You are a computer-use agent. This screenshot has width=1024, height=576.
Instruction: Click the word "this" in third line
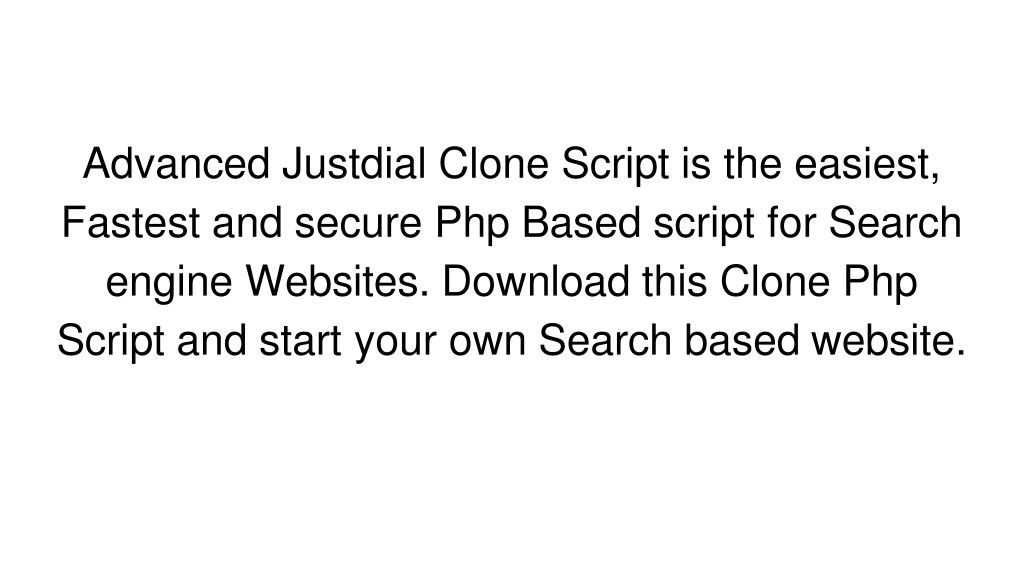674,281
